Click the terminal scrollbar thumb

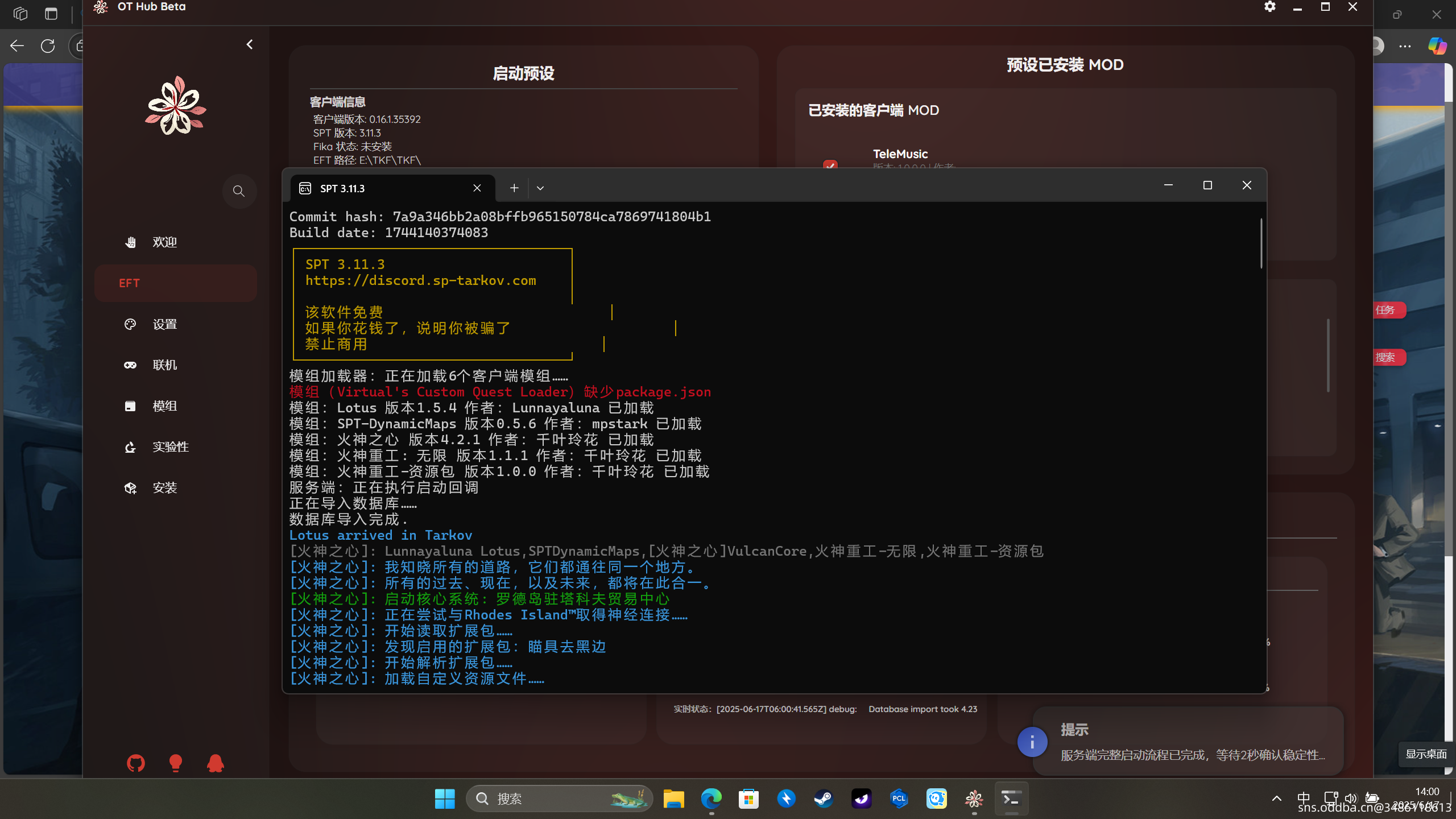click(1261, 243)
